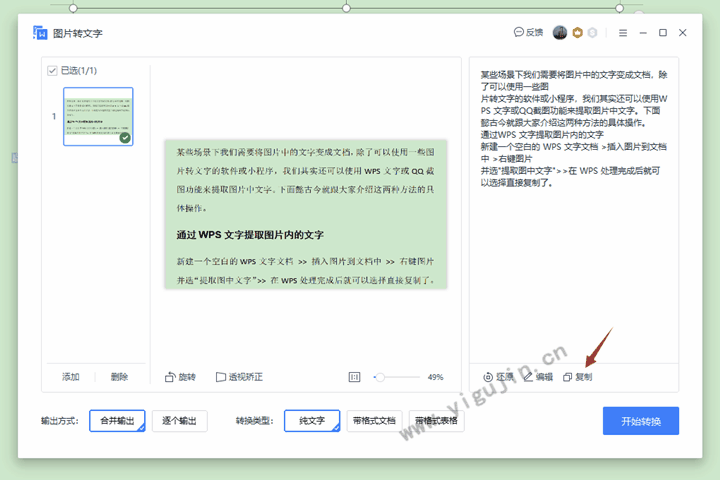Choose 带格式表格 conversion type
The height and width of the screenshot is (480, 720).
click(x=436, y=421)
